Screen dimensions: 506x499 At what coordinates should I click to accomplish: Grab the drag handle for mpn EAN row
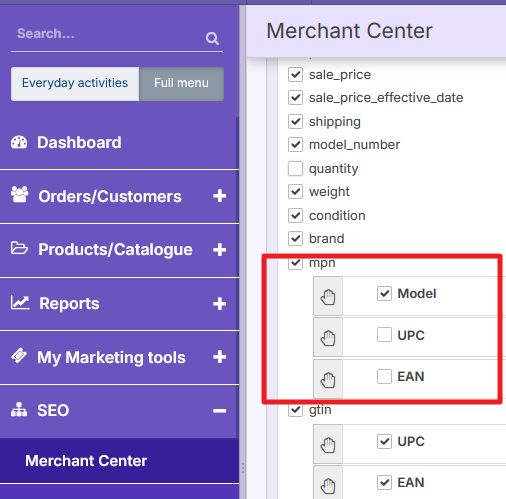(328, 379)
